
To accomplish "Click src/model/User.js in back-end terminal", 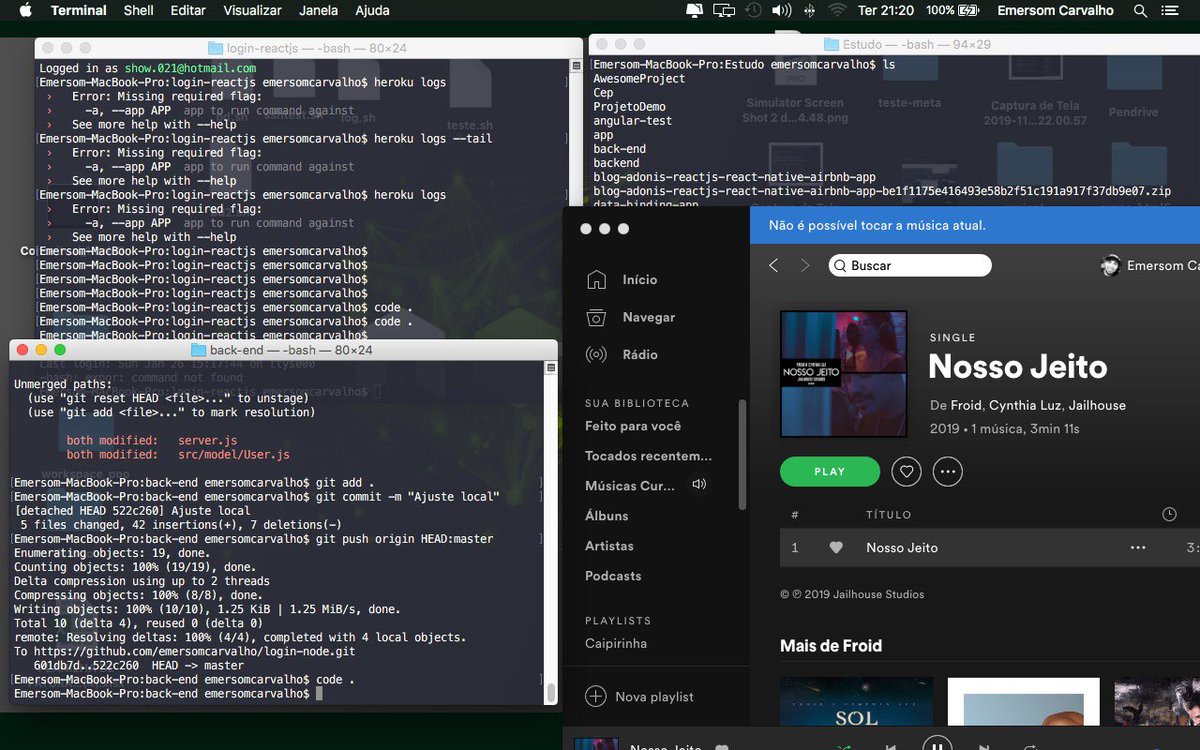I will [x=233, y=455].
